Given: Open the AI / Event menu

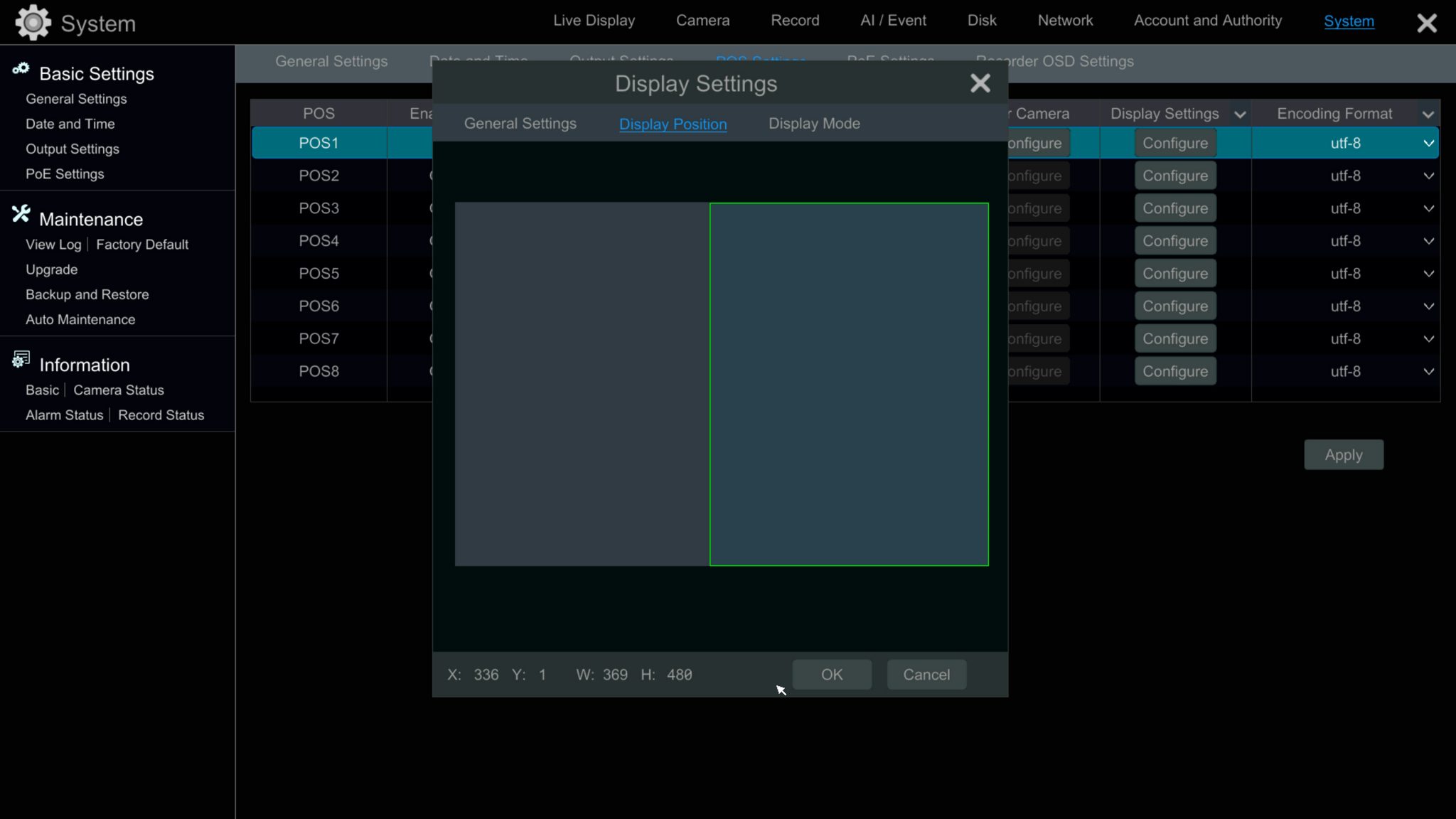Looking at the screenshot, I should tap(893, 20).
